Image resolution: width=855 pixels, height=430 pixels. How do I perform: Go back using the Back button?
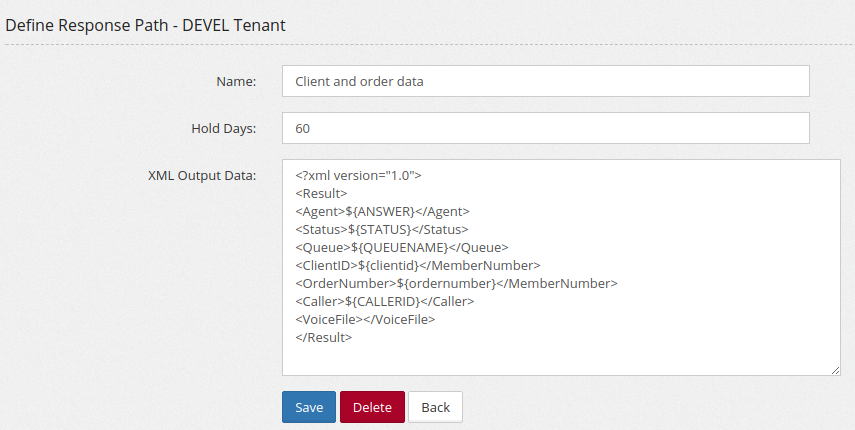click(x=435, y=407)
